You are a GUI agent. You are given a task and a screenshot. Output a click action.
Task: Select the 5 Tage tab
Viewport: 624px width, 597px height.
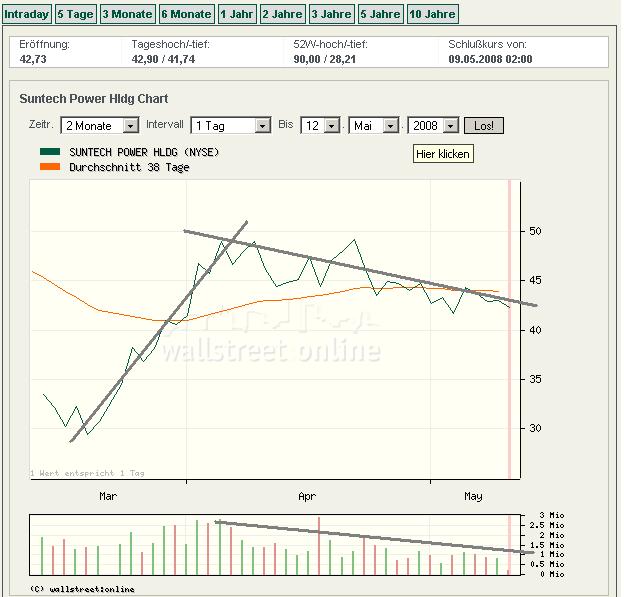[x=75, y=14]
